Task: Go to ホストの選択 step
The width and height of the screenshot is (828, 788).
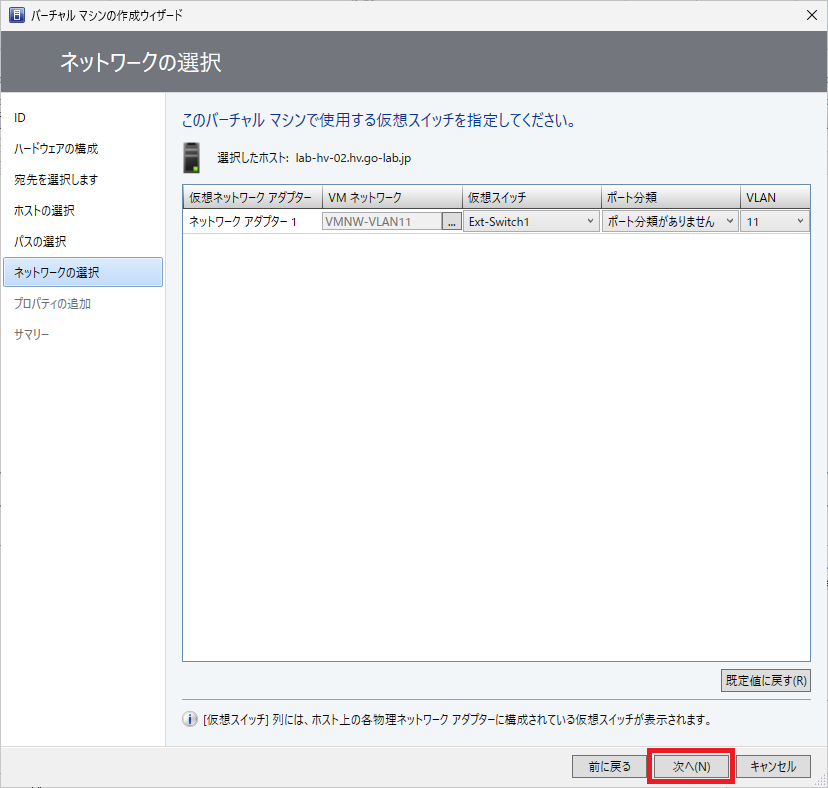Action: [x=44, y=211]
